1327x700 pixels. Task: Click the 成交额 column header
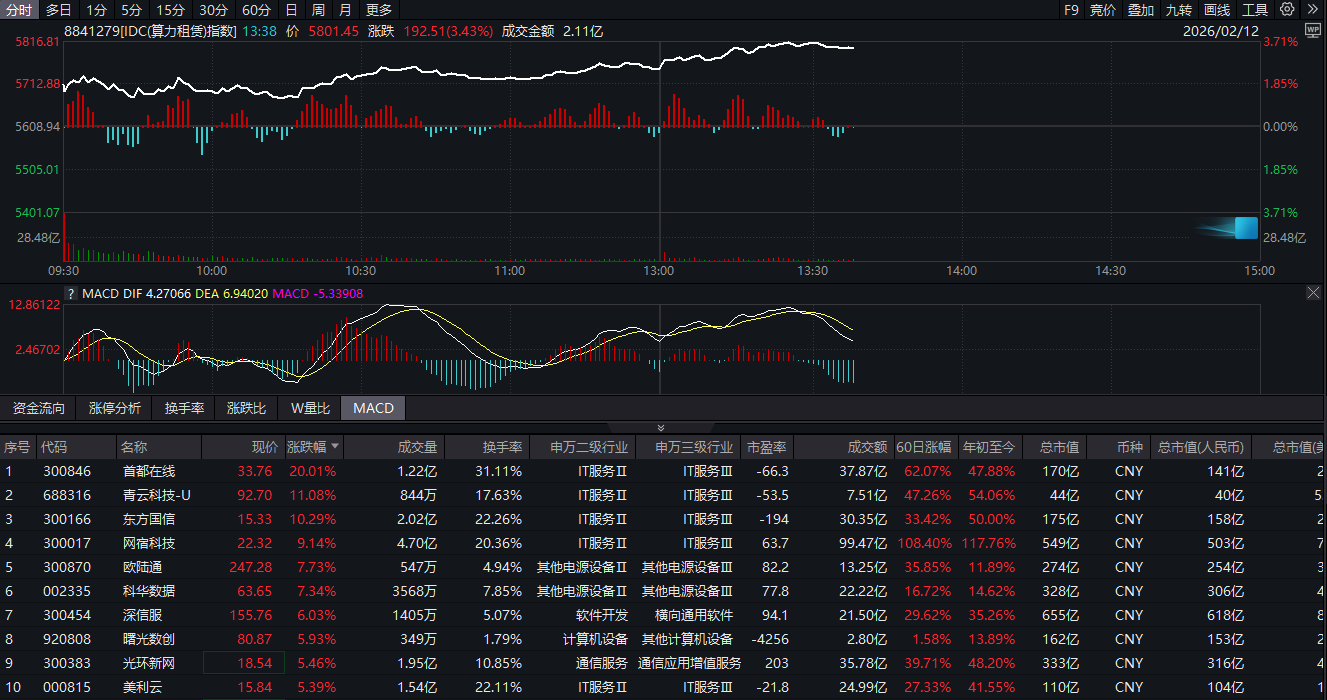[867, 447]
